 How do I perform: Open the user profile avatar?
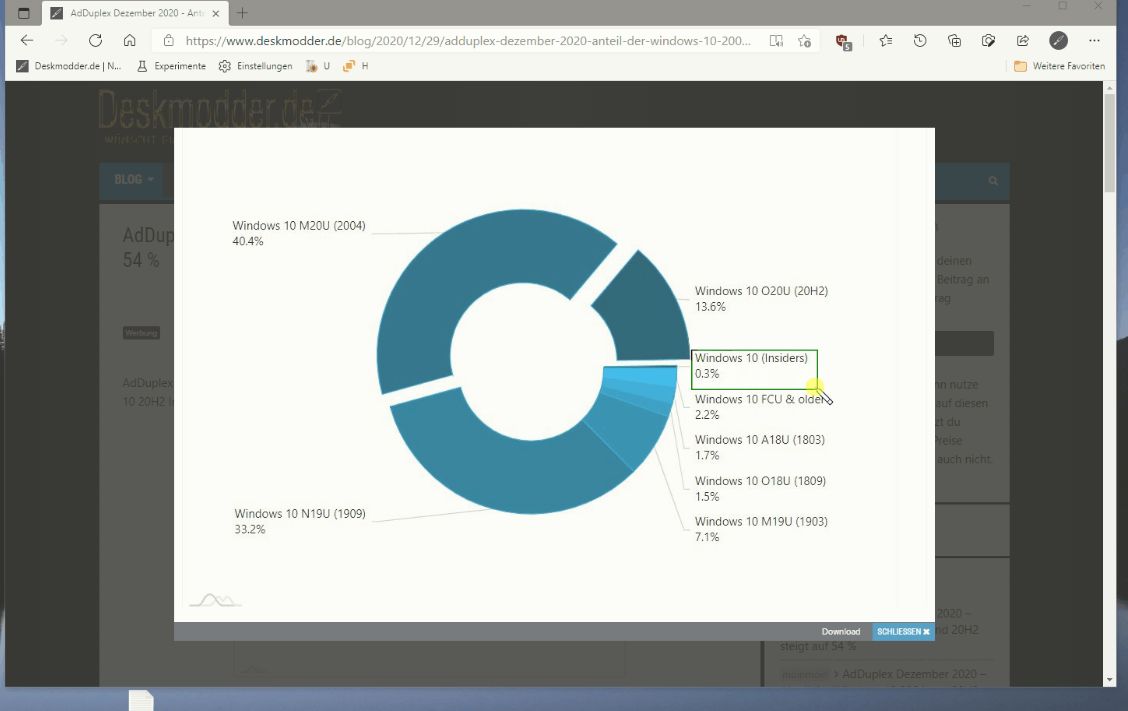pos(1058,41)
